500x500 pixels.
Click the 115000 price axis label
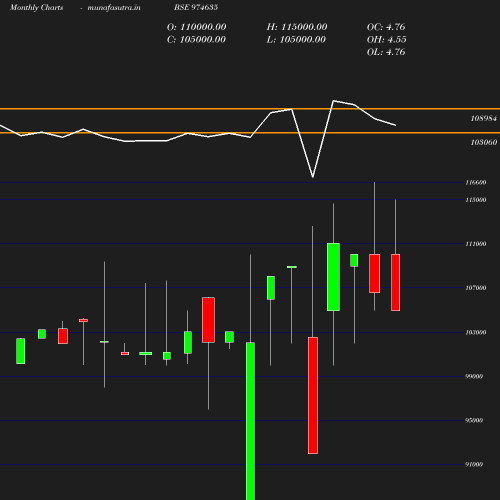[x=476, y=200]
